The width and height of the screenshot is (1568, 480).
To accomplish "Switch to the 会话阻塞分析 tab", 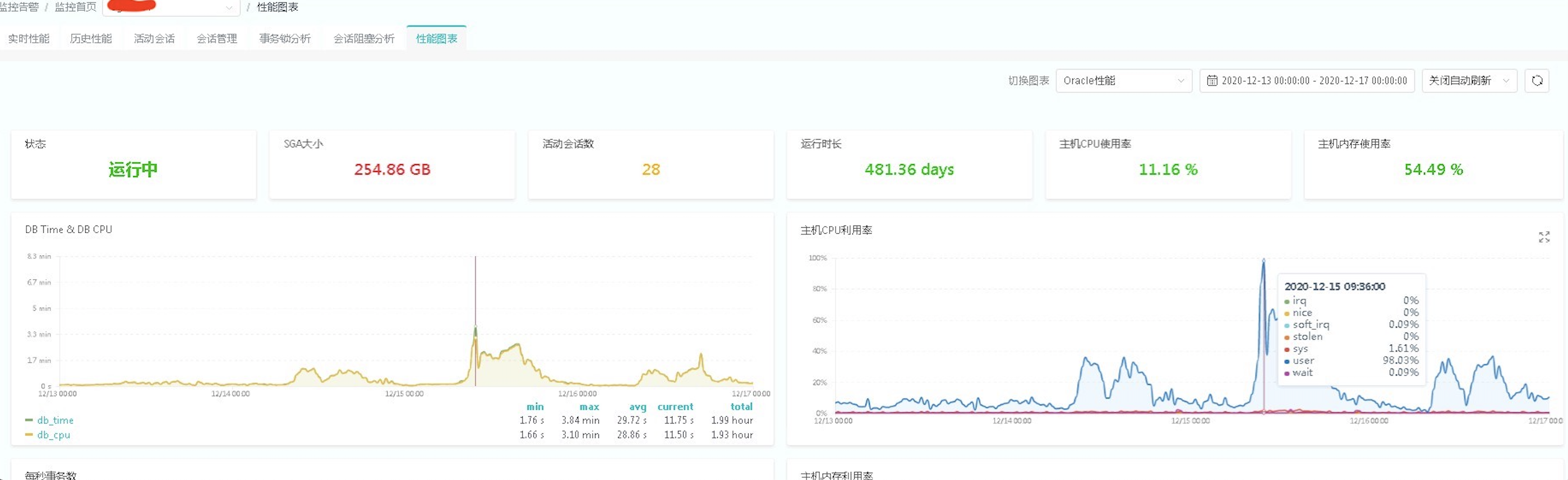I will tap(364, 38).
